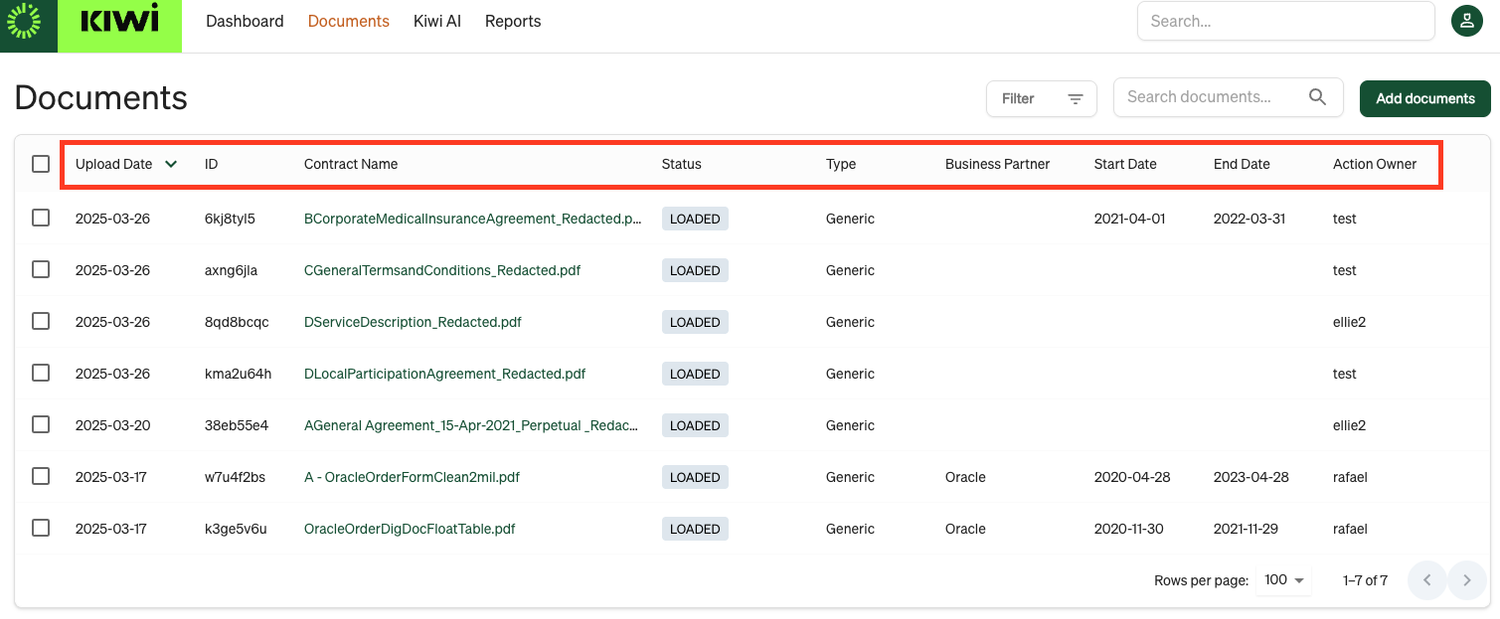The image size is (1500, 619).
Task: Click action owner ellie2 for 8qd8bcqc
Action: tap(1349, 322)
